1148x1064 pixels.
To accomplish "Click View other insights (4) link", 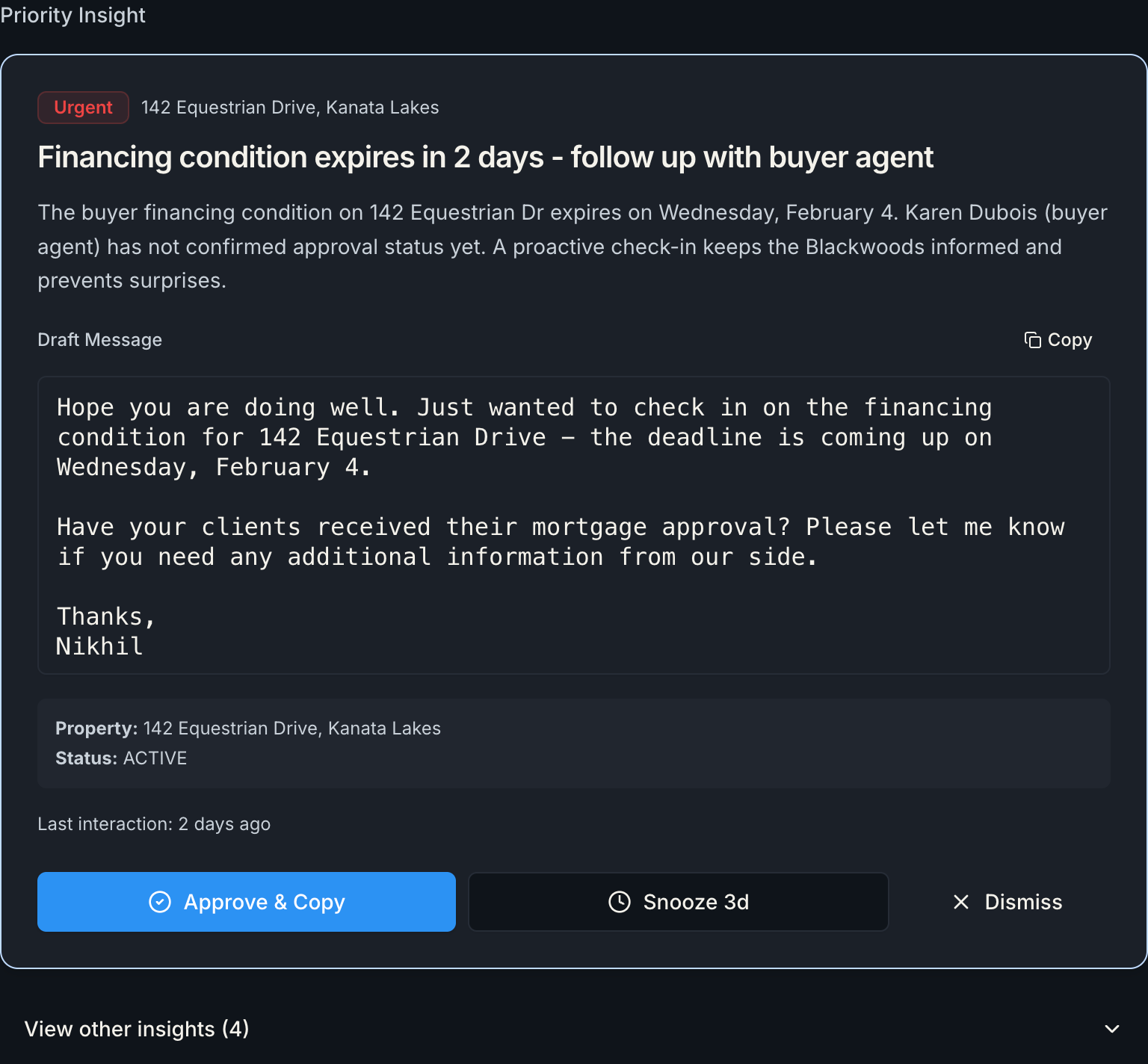I will tap(137, 1029).
